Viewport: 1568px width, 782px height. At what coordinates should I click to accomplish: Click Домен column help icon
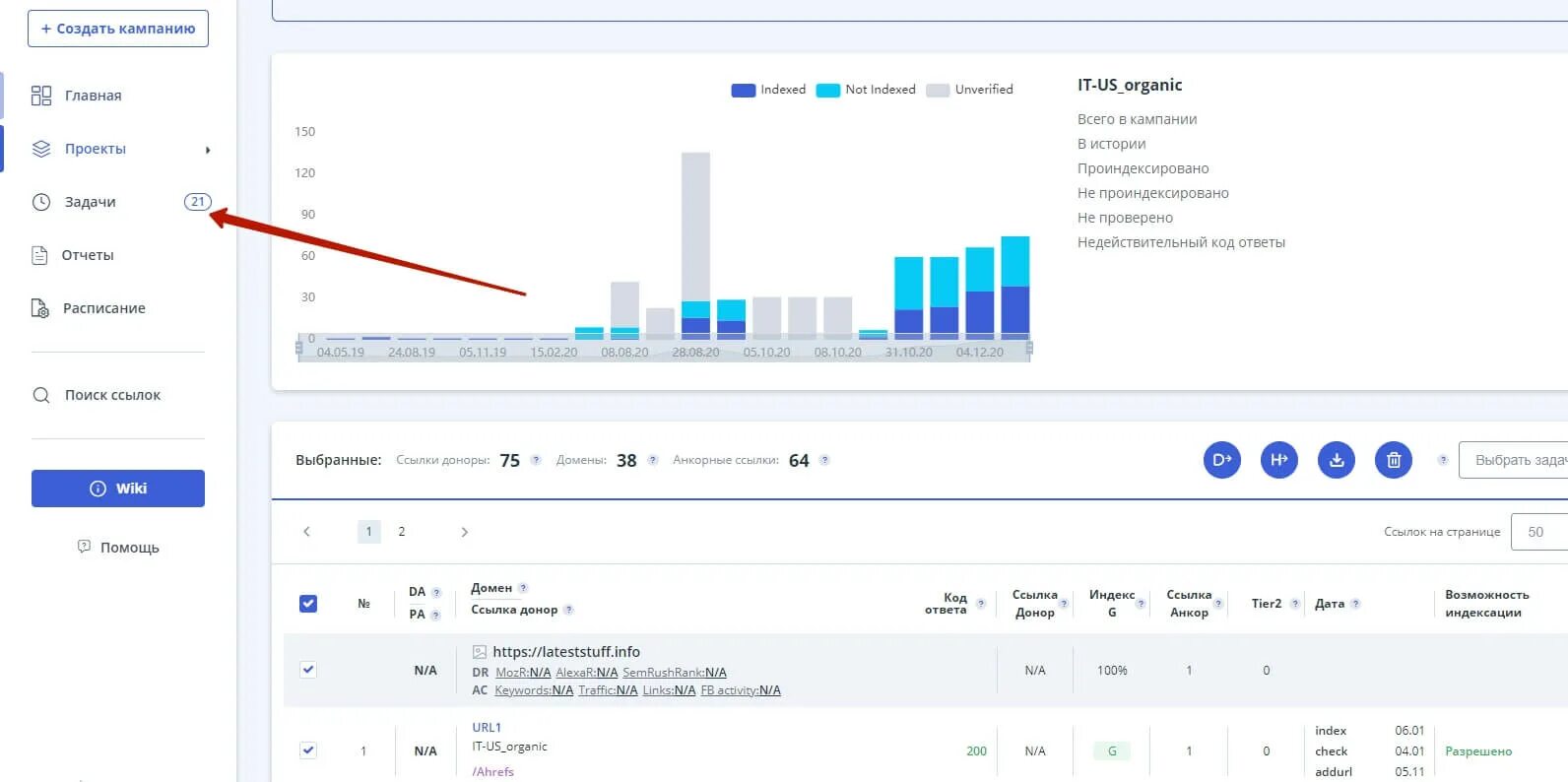click(x=523, y=588)
